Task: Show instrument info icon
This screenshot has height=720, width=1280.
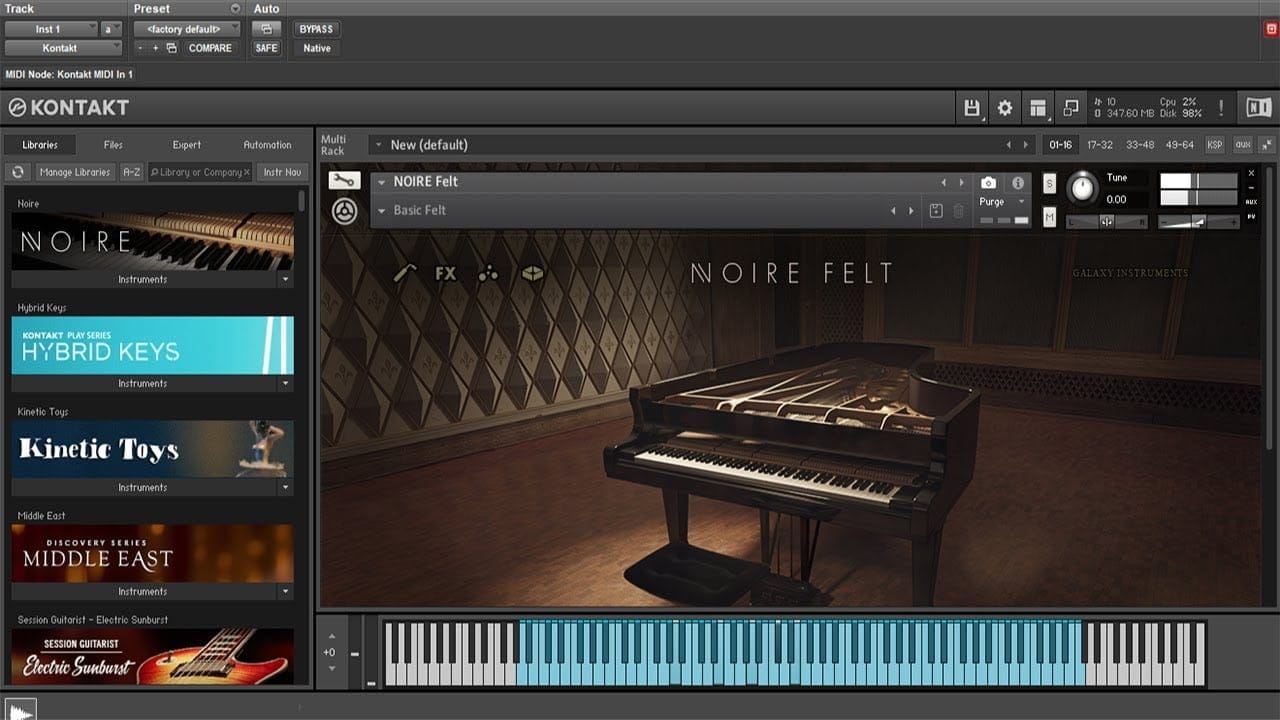Action: click(x=1018, y=183)
